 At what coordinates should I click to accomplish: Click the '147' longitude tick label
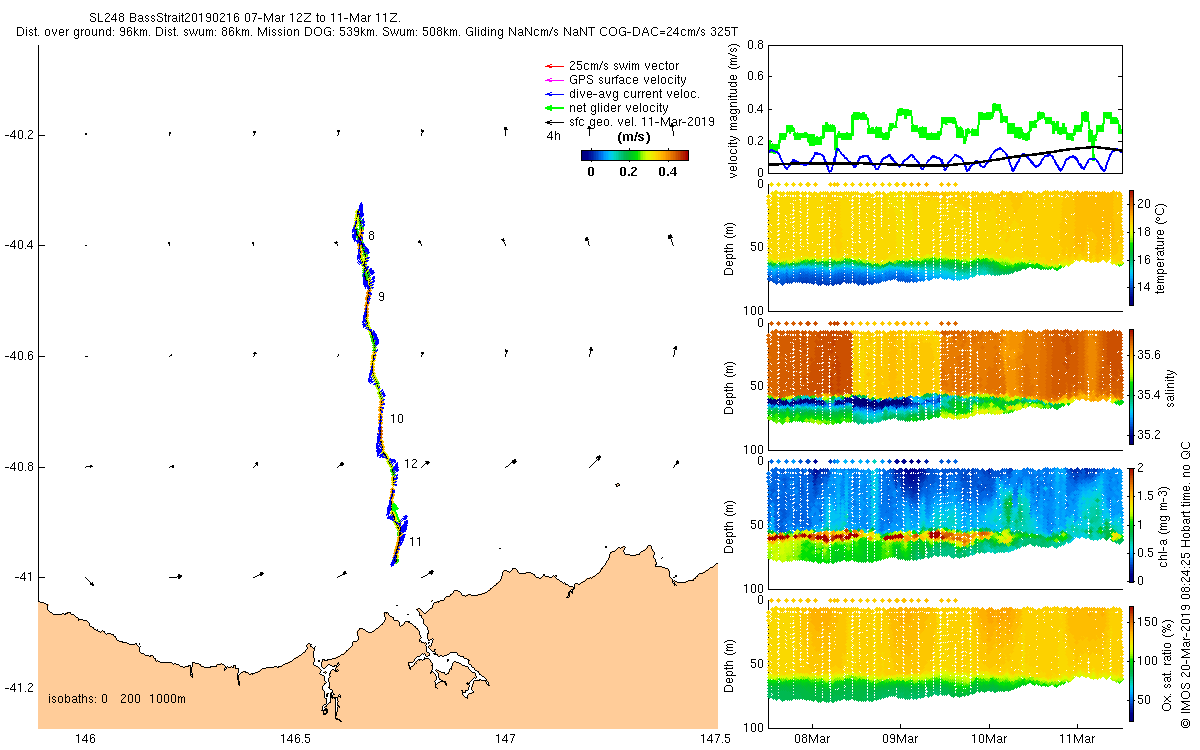(505, 739)
